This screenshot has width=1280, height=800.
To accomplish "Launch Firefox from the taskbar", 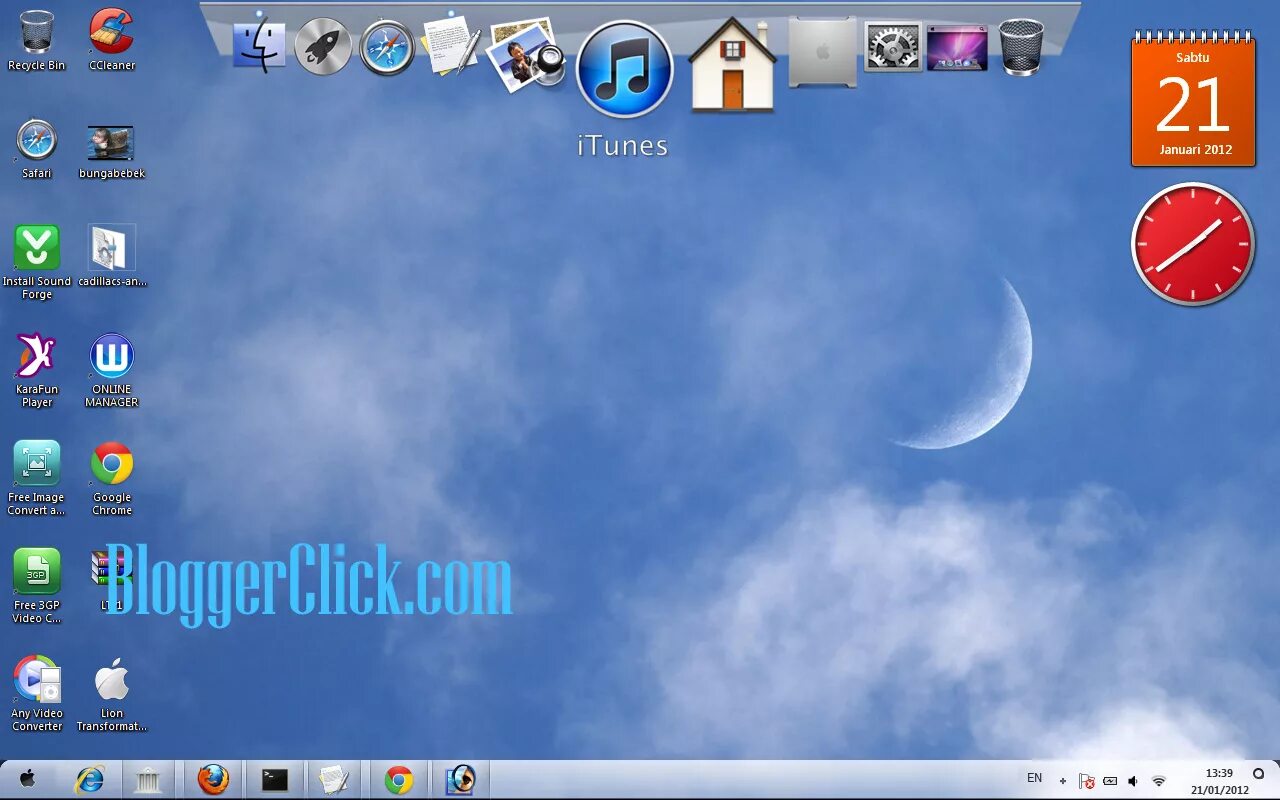I will tap(213, 779).
